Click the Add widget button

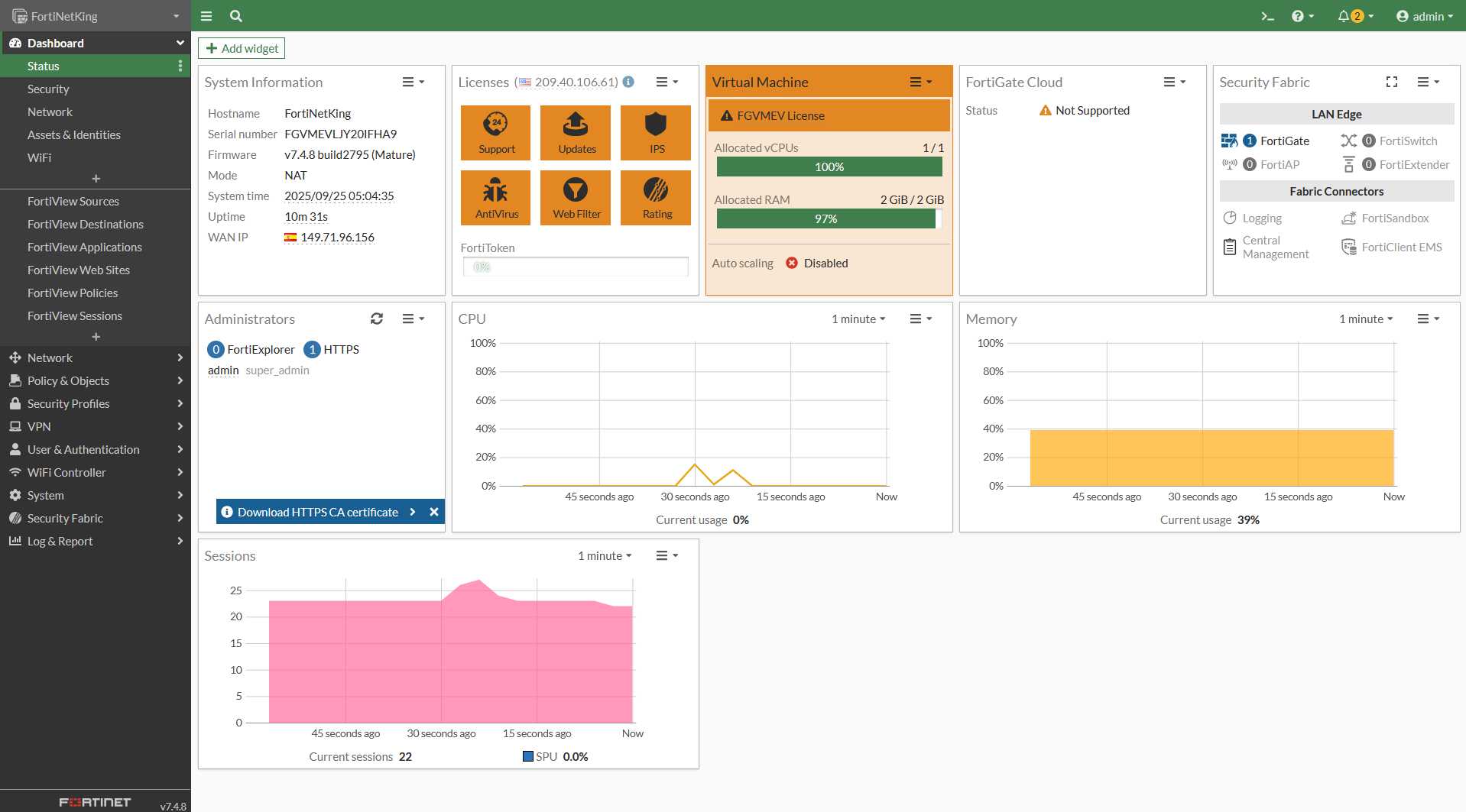(x=242, y=48)
